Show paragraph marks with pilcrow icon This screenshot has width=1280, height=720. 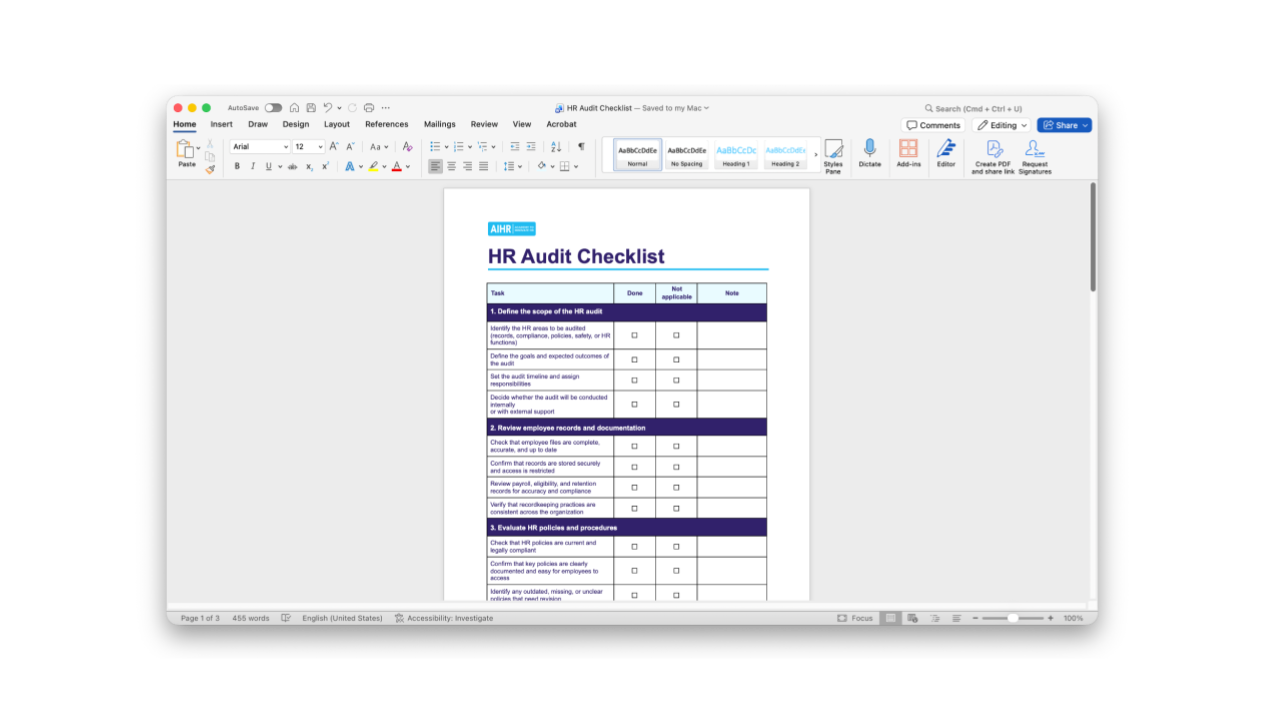click(x=581, y=147)
